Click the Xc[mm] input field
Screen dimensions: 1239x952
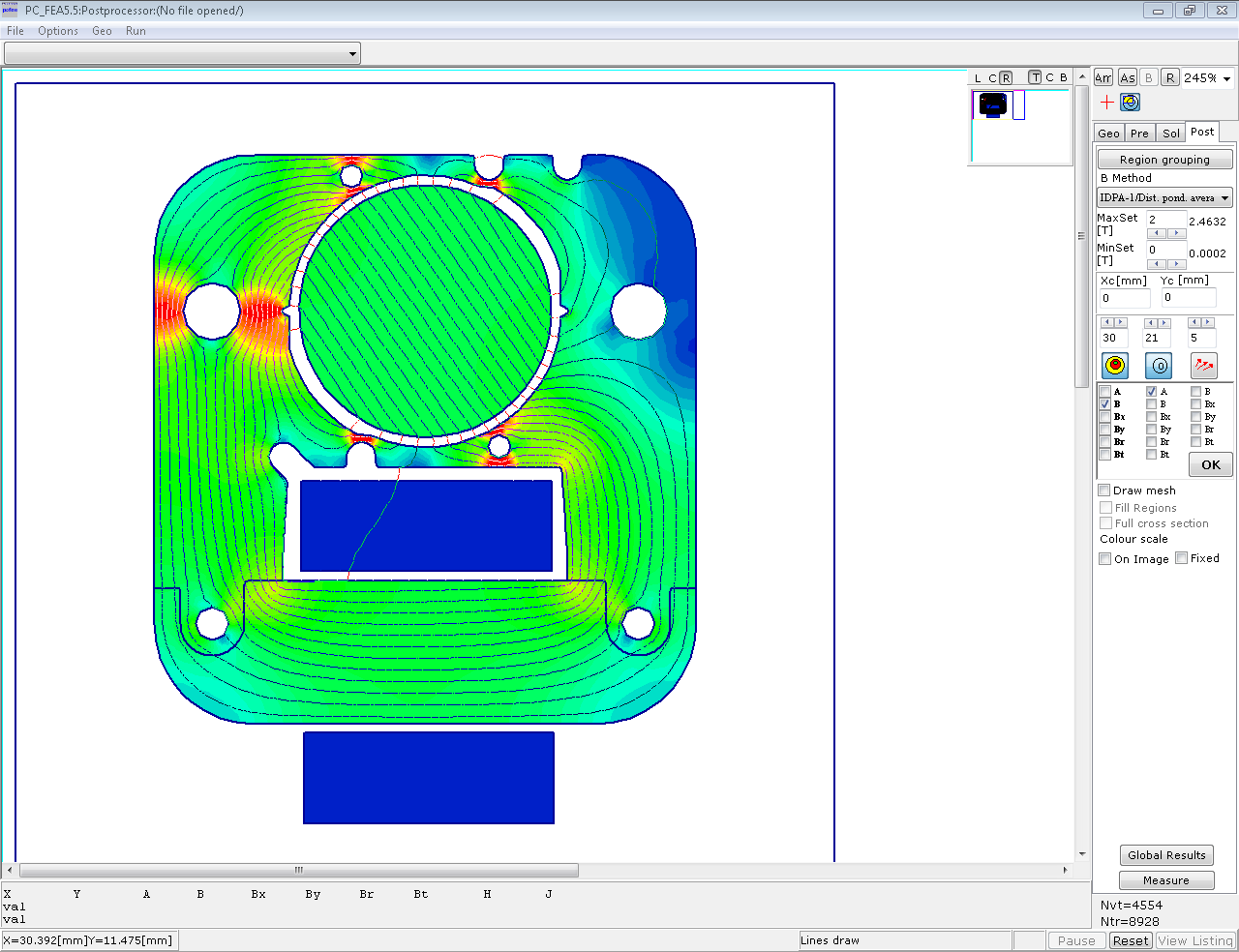click(x=1125, y=298)
